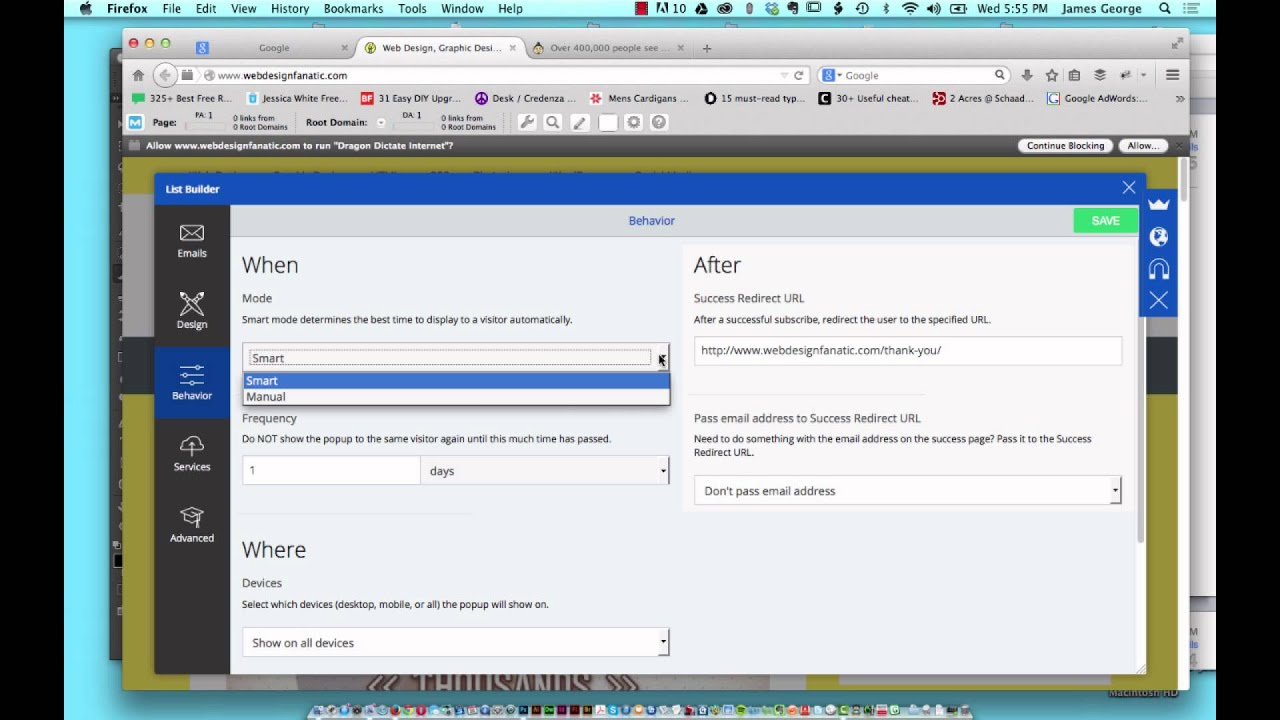Image resolution: width=1280 pixels, height=720 pixels.
Task: Click the Success Redirect URL input field
Action: (908, 351)
